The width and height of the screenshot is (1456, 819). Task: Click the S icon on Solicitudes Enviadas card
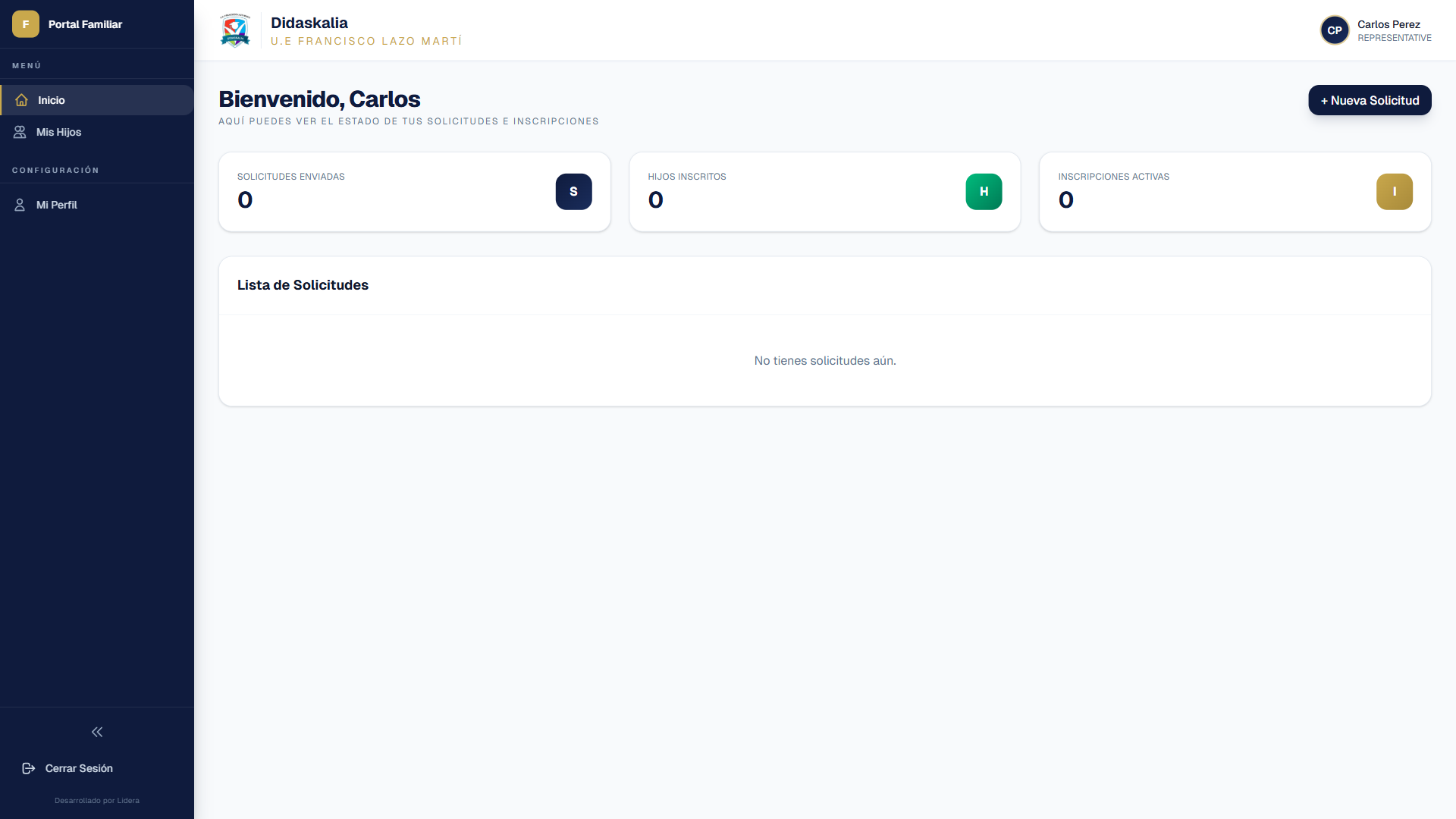pyautogui.click(x=573, y=192)
